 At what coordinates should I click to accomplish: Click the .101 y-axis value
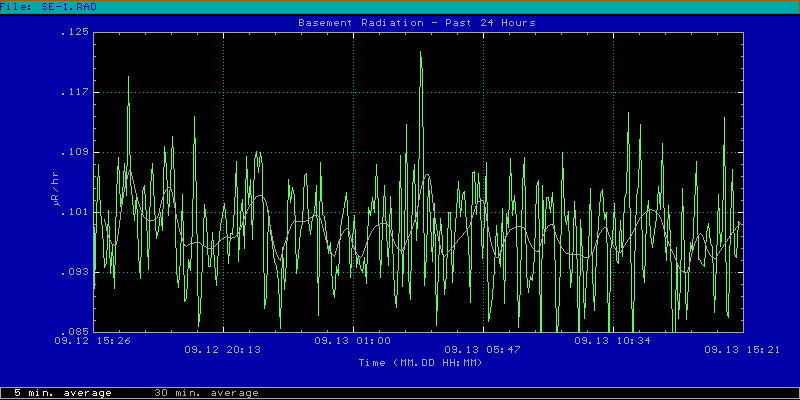[74, 212]
